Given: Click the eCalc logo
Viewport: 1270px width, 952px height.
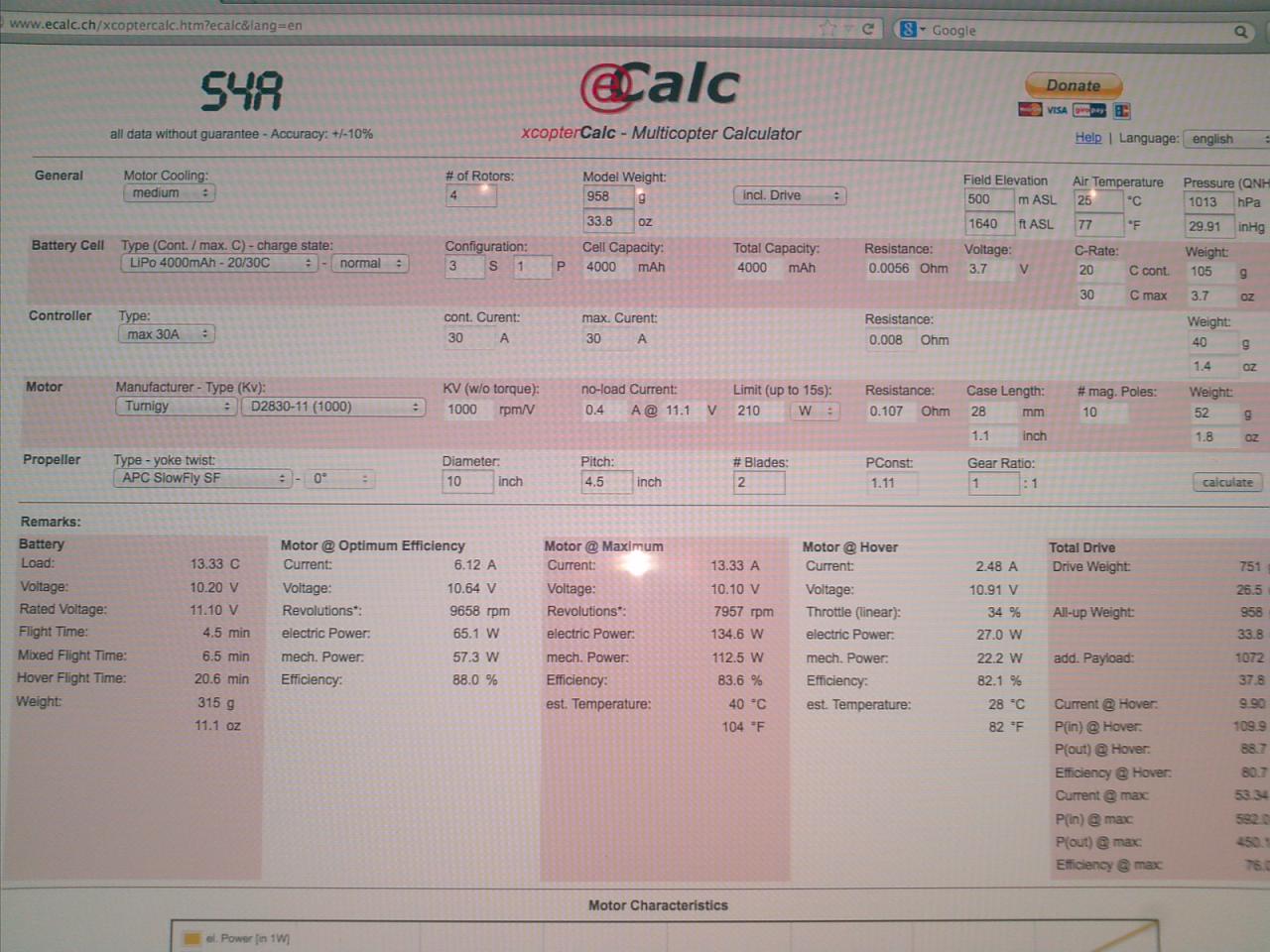Looking at the screenshot, I should point(660,86).
